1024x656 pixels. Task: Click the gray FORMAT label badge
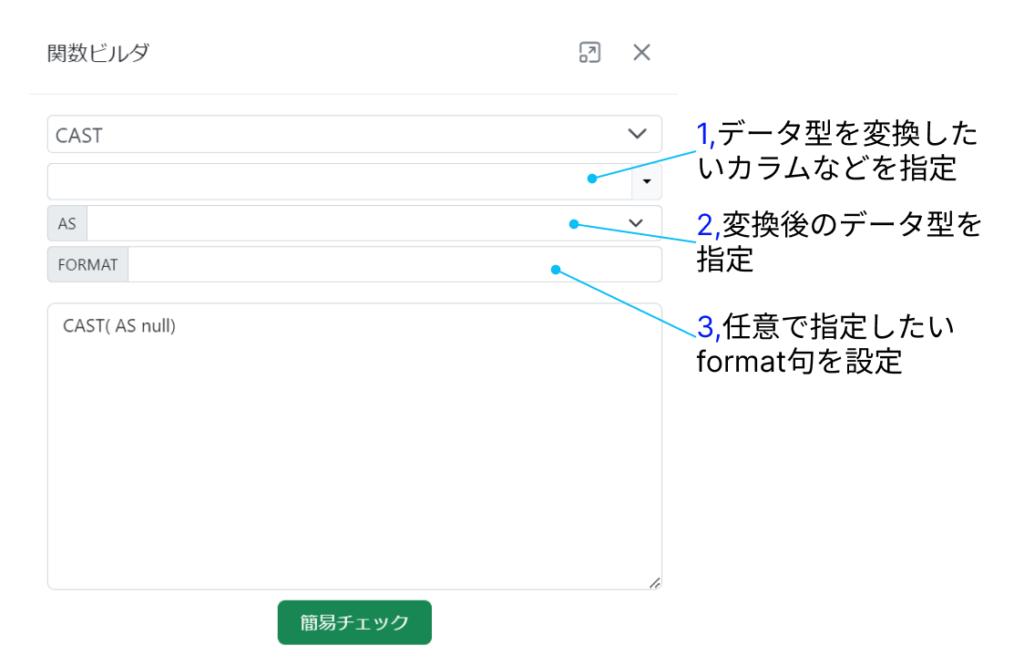[x=88, y=265]
